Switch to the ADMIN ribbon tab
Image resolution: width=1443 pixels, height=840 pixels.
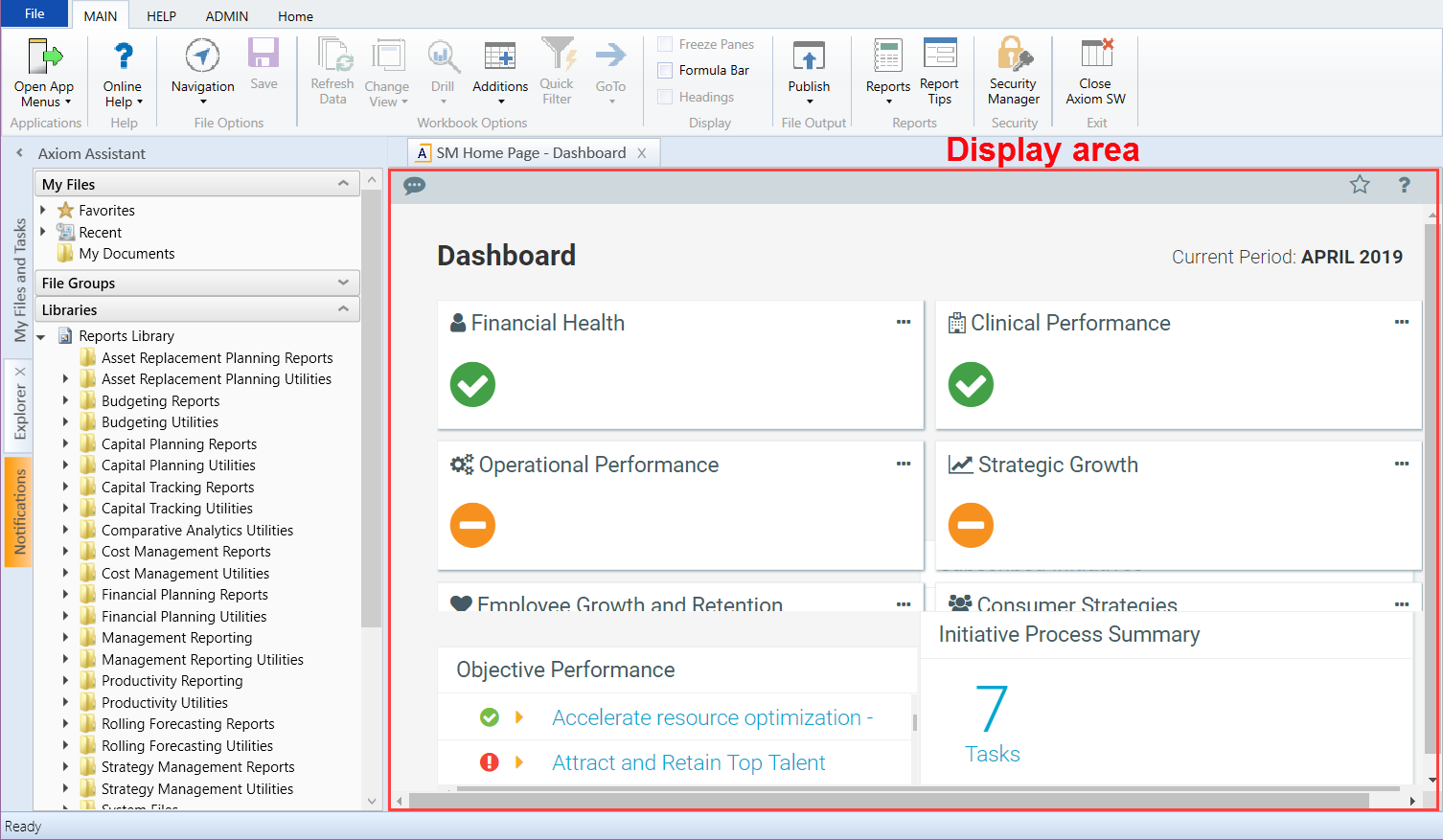click(227, 16)
